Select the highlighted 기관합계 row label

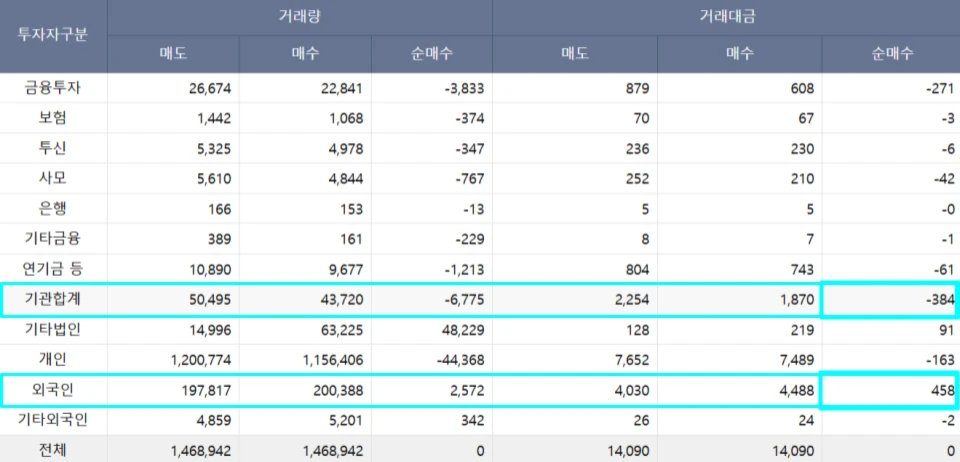(x=53, y=300)
